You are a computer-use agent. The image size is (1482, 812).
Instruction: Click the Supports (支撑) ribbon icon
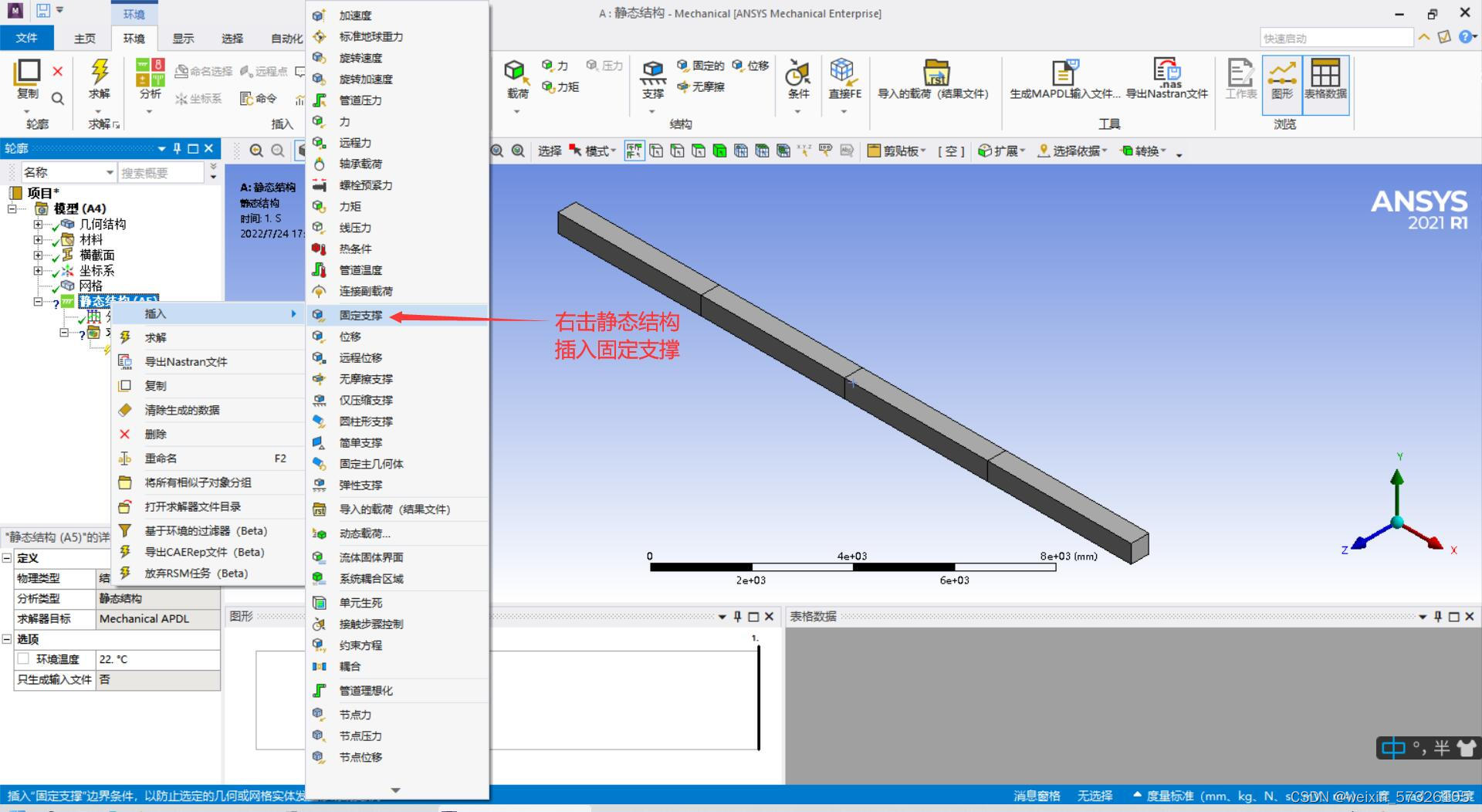[652, 74]
